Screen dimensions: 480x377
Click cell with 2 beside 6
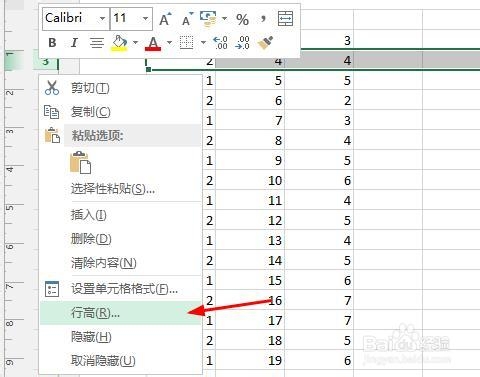click(x=319, y=100)
